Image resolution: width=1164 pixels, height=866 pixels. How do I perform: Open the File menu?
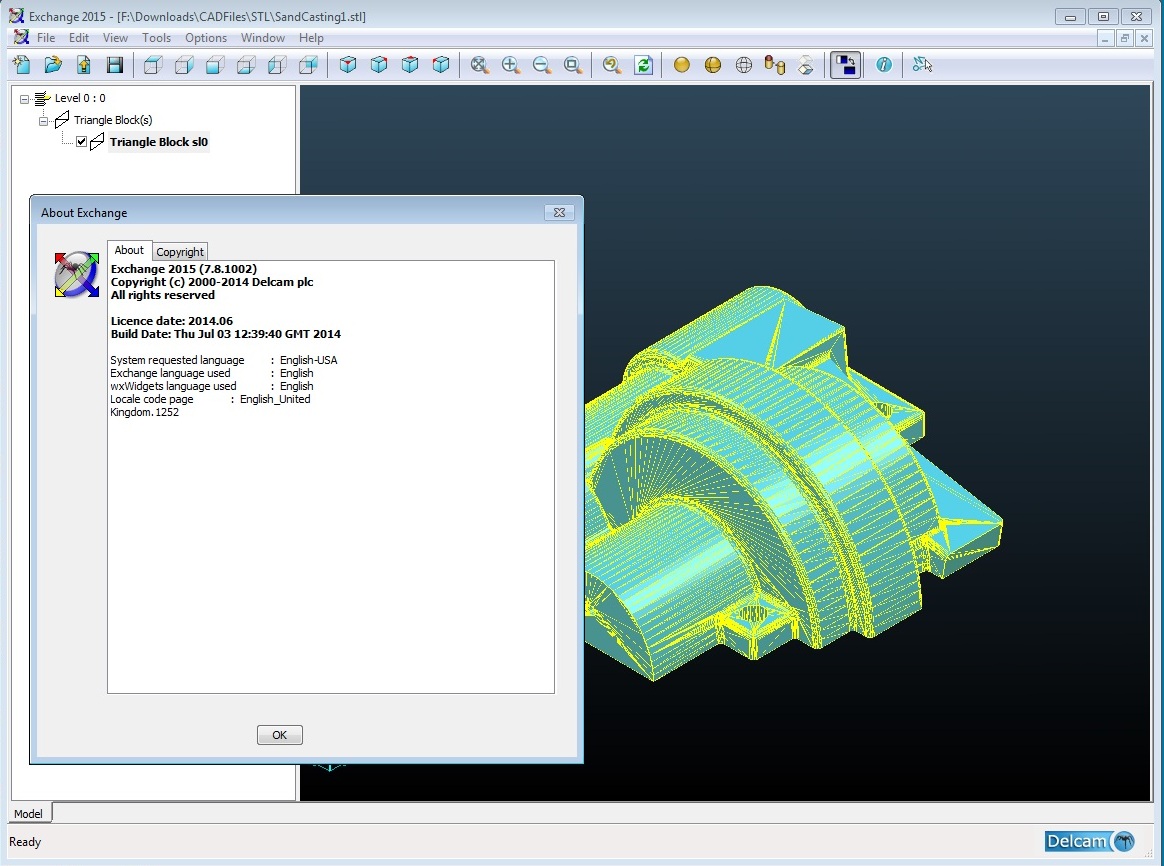tap(46, 38)
